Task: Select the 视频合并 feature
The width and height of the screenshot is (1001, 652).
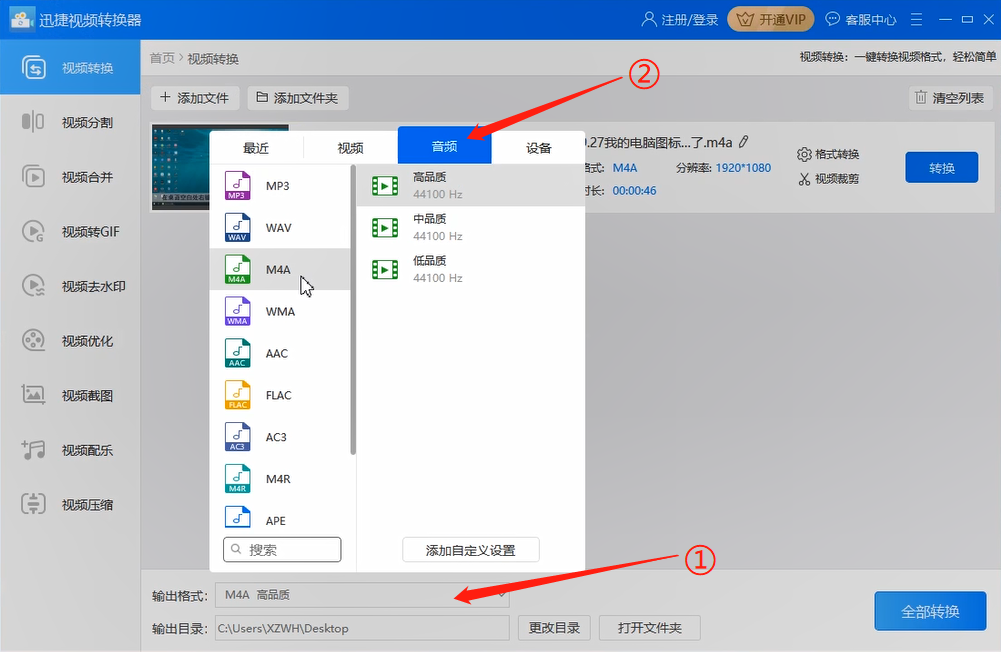Action: pos(70,177)
